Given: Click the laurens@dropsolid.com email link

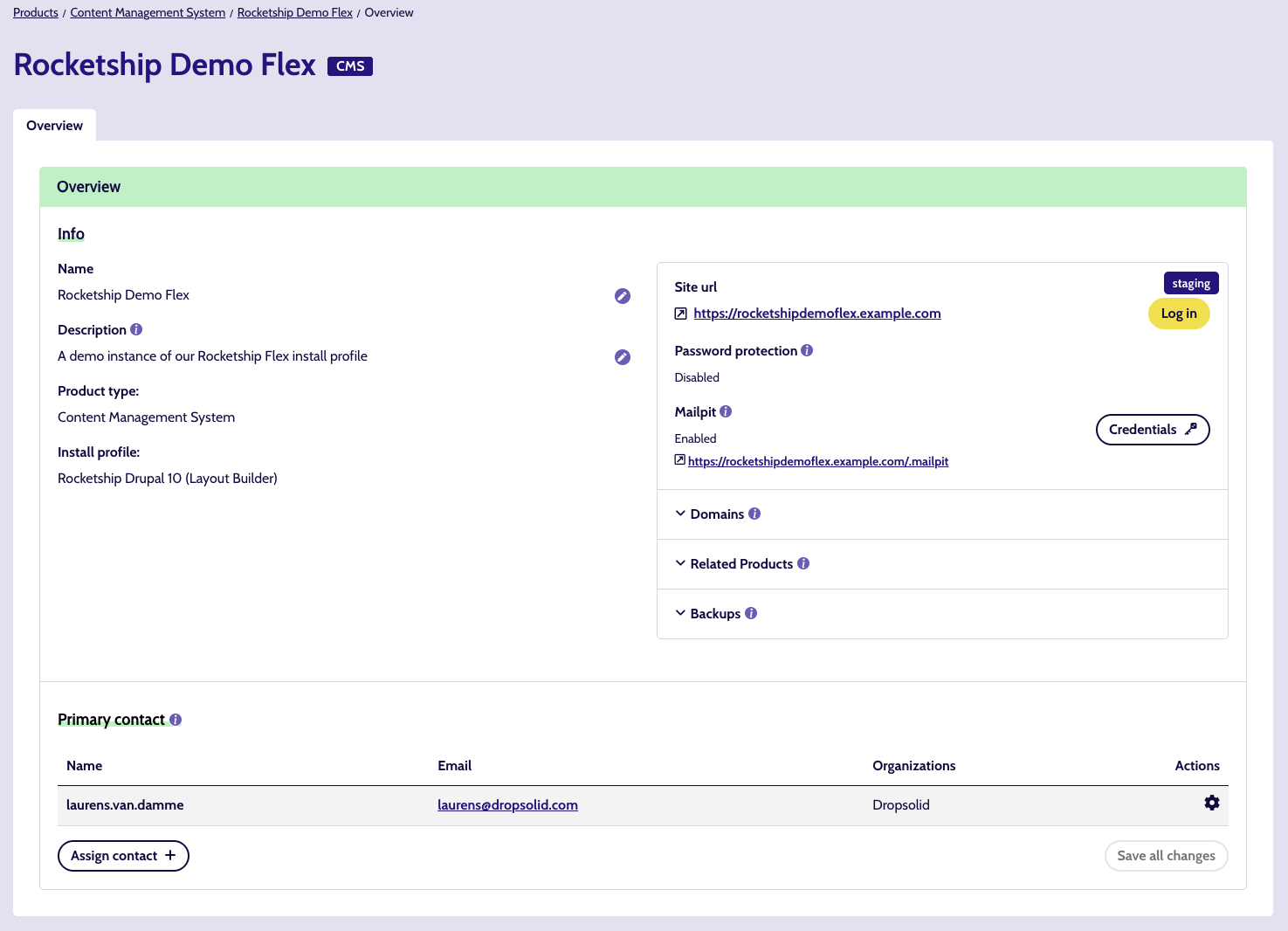Looking at the screenshot, I should [x=507, y=805].
